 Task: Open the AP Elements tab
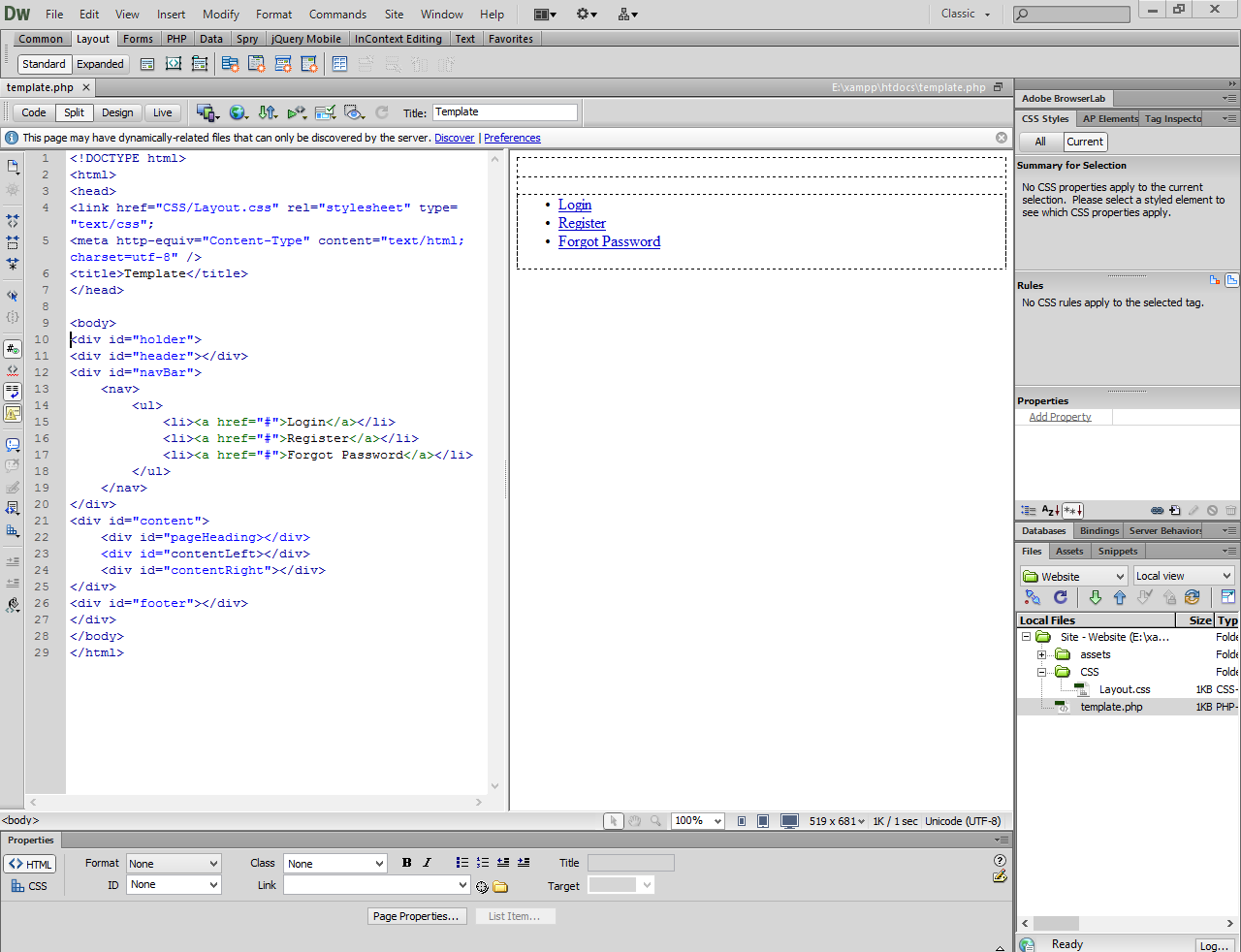(1110, 118)
